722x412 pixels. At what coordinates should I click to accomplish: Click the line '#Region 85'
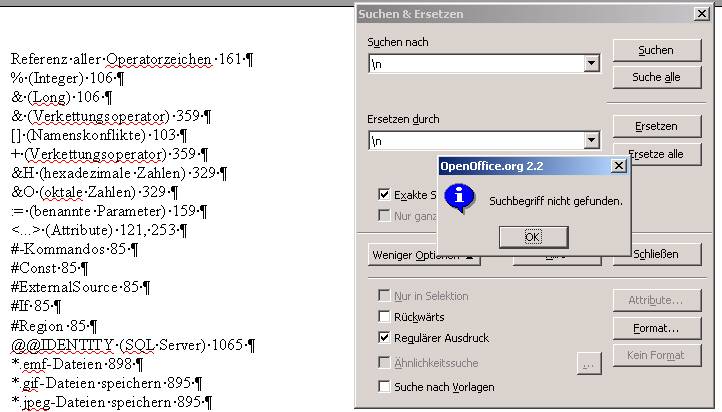click(x=54, y=326)
